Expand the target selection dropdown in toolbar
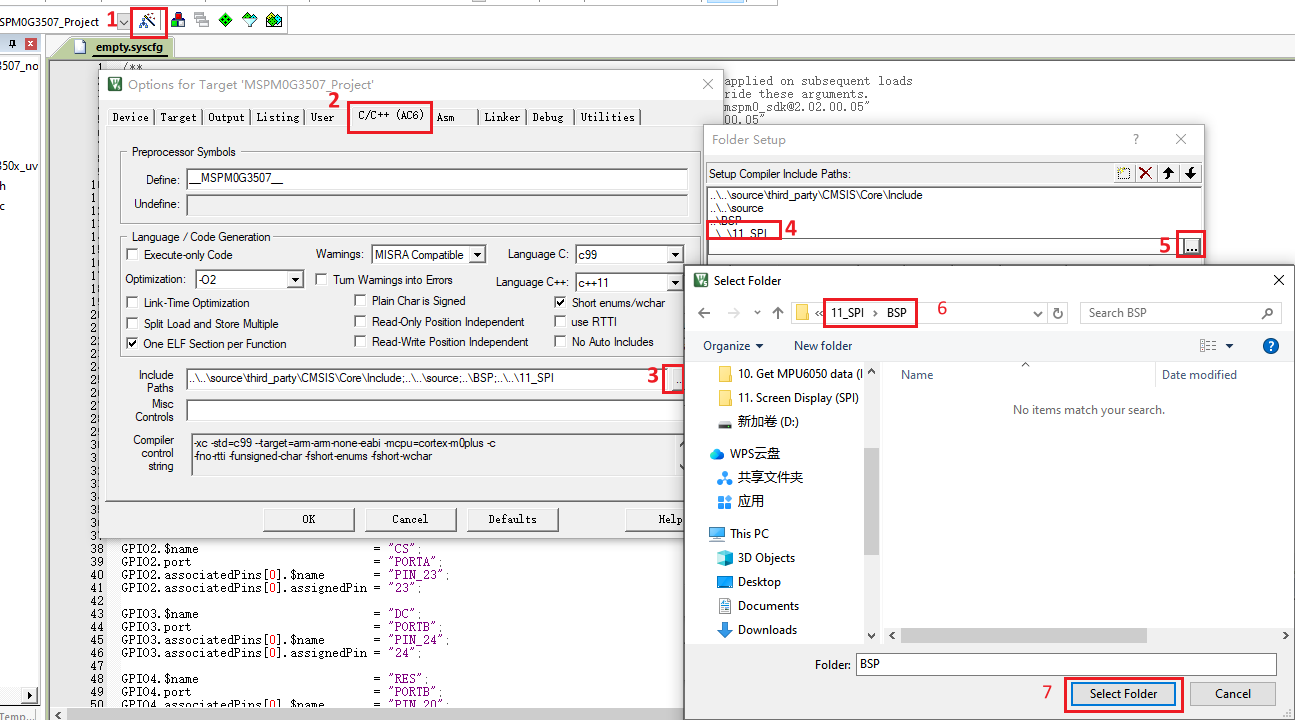1295x720 pixels. [123, 21]
